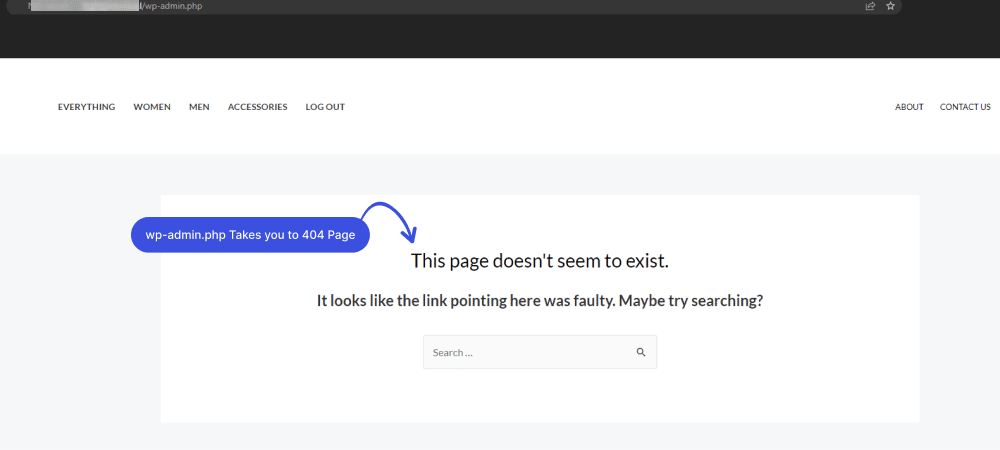Select the MEN navigation item
The image size is (1000, 450).
(x=199, y=107)
